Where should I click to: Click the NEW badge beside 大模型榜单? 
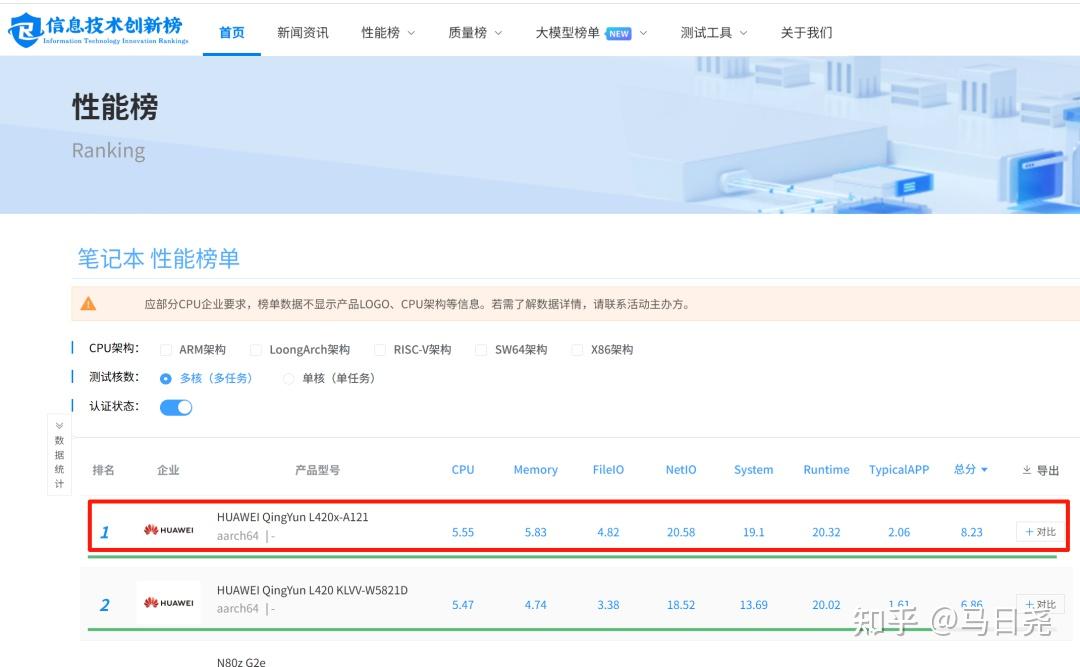click(619, 33)
